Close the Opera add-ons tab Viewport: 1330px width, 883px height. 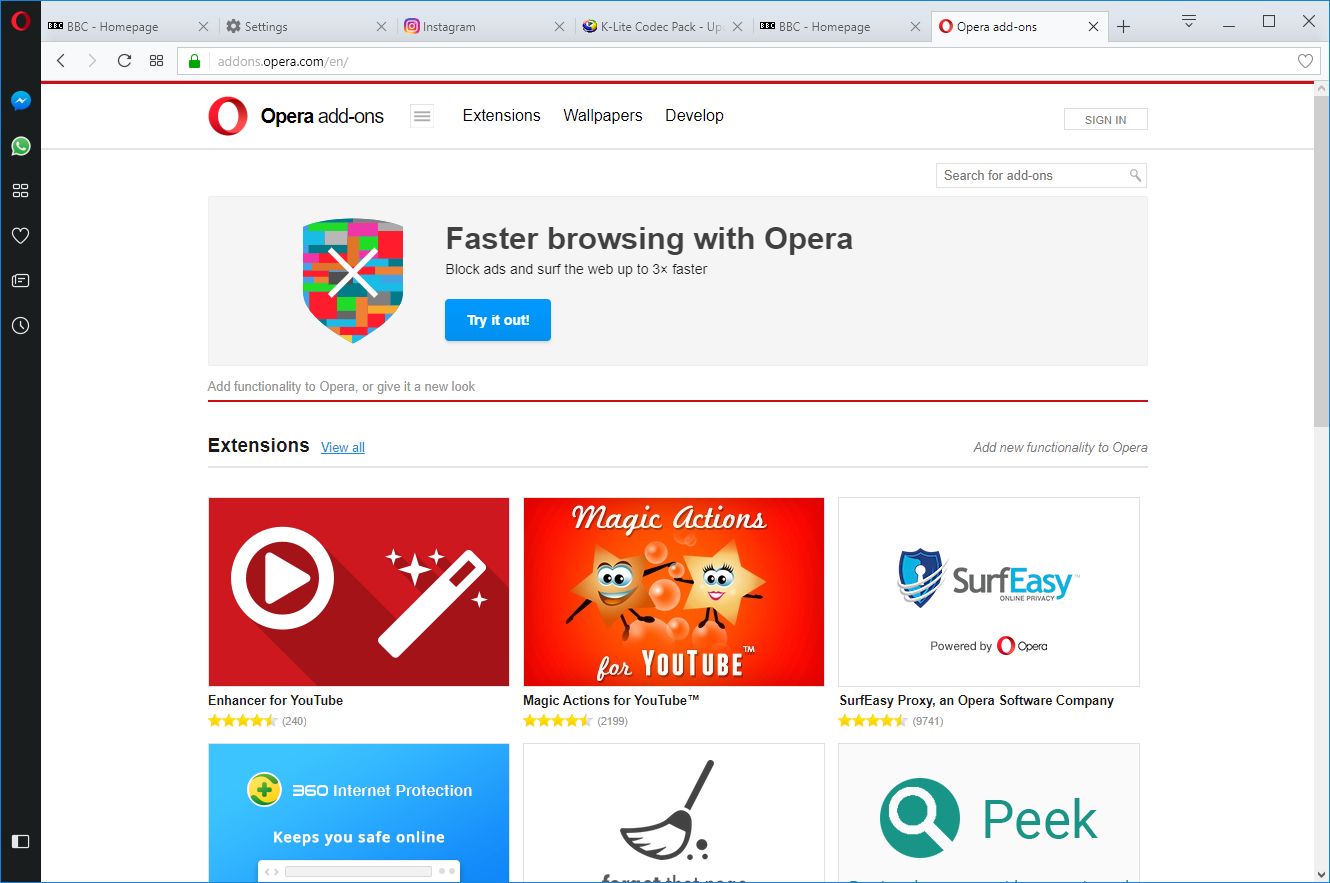1093,27
